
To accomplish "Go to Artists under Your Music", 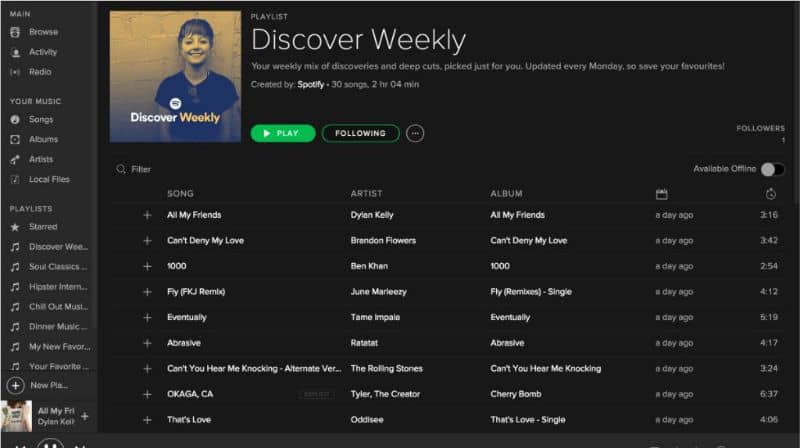I will pyautogui.click(x=41, y=159).
